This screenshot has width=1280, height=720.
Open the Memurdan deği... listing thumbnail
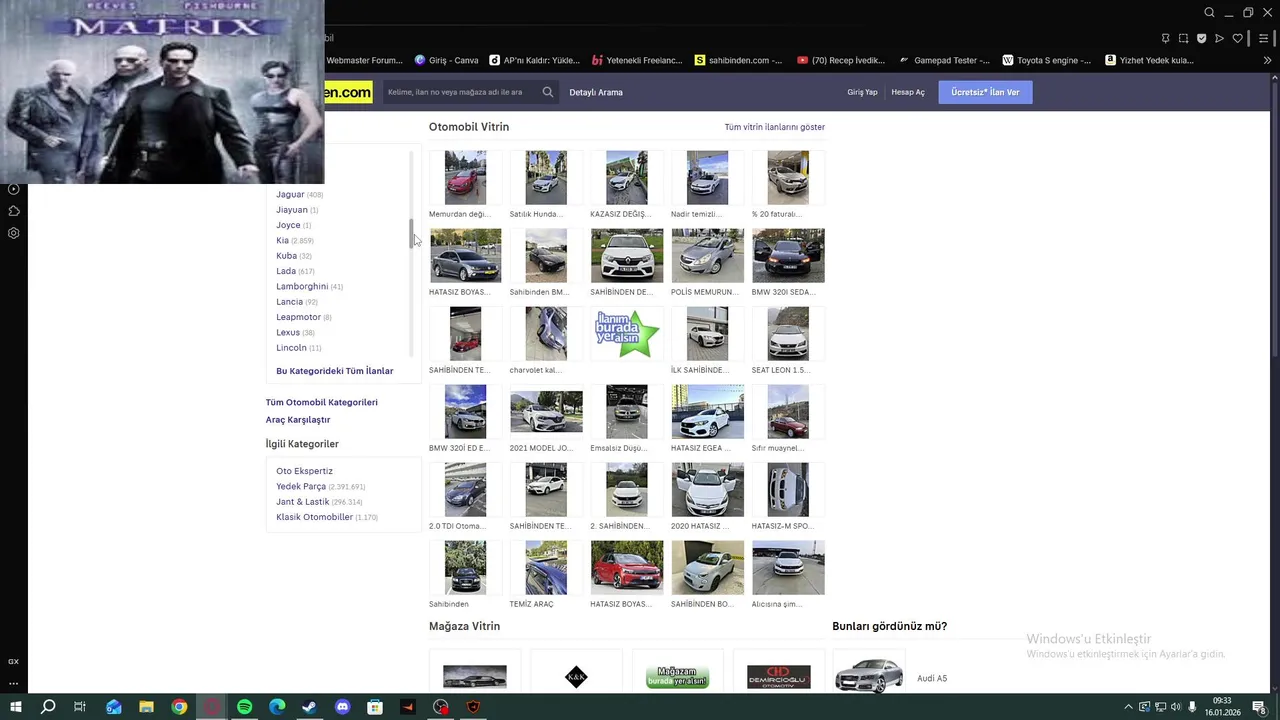tap(465, 177)
